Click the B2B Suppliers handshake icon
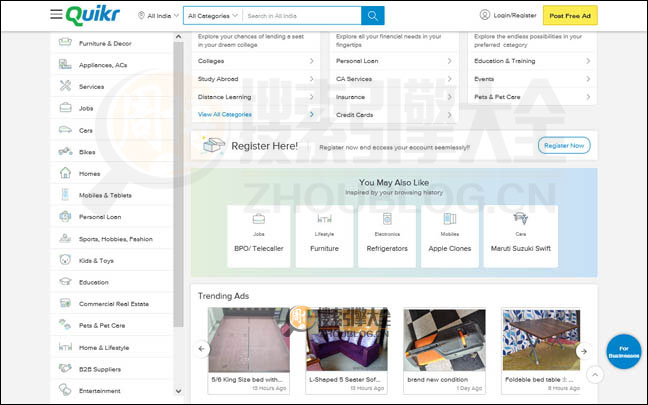The image size is (648, 405). click(65, 368)
